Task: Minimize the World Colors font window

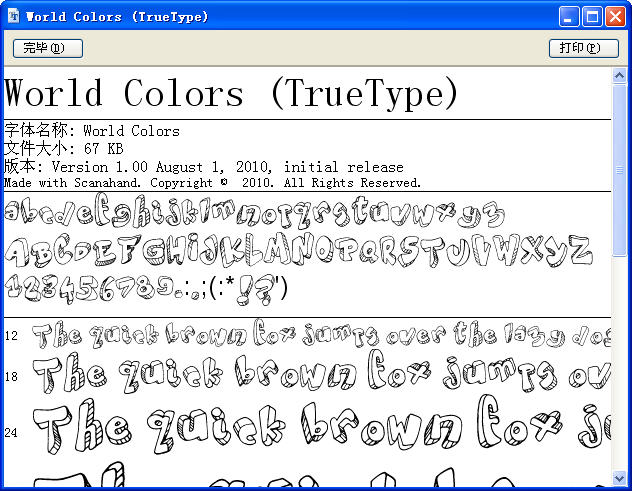Action: (569, 16)
